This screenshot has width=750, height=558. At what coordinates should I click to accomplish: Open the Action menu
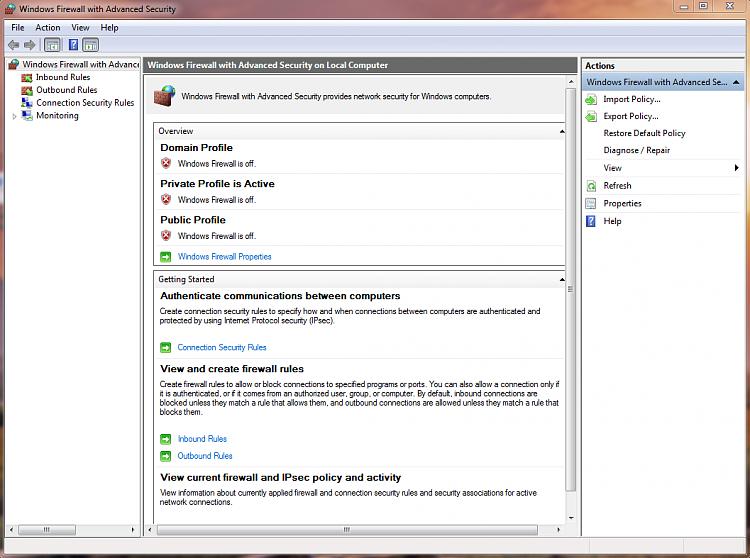pos(48,28)
